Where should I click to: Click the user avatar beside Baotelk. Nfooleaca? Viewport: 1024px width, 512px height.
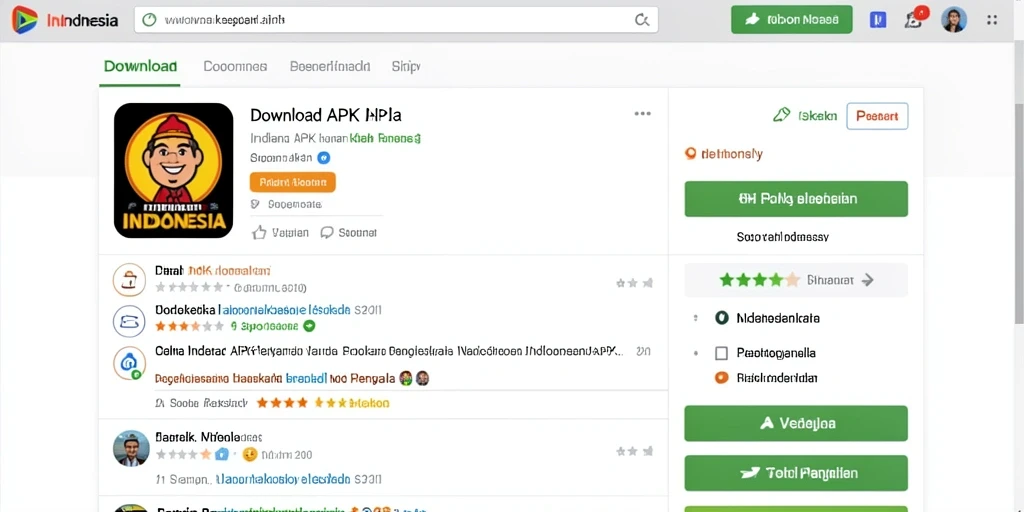pyautogui.click(x=131, y=448)
